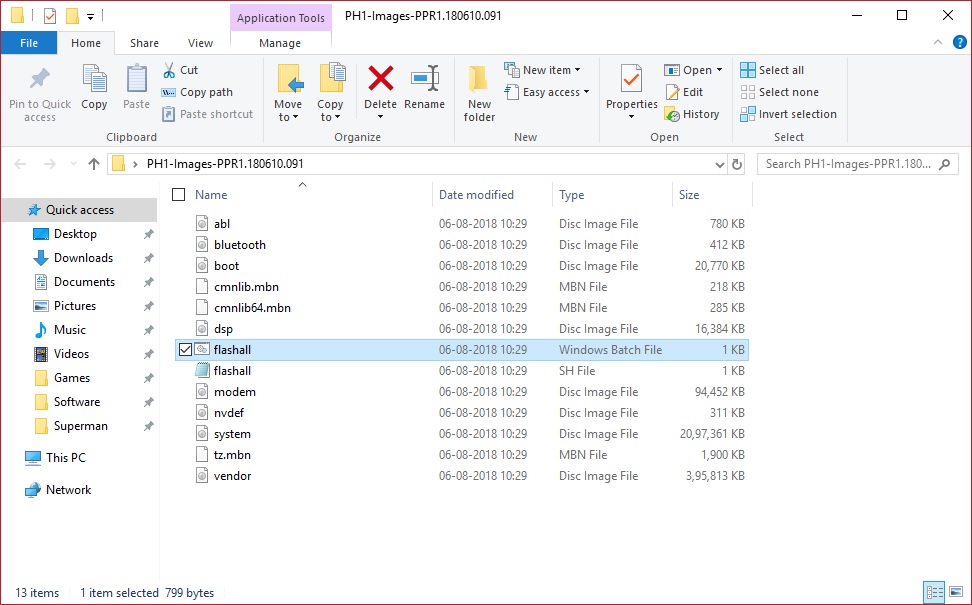Select the vendor disc image file
The width and height of the screenshot is (972, 605).
pyautogui.click(x=461, y=476)
